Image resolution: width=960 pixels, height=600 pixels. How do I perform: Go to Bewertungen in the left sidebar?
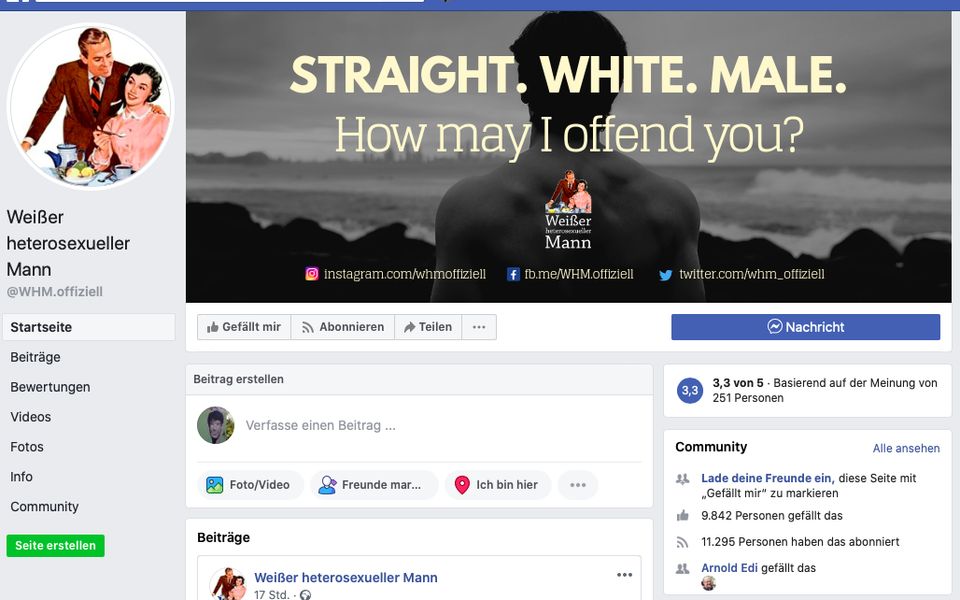coord(50,387)
